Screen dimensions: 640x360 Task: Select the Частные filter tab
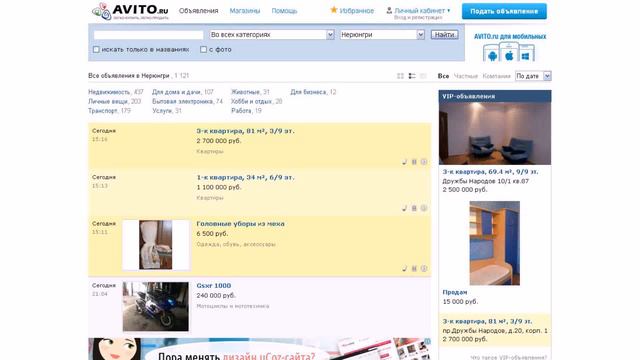click(466, 76)
